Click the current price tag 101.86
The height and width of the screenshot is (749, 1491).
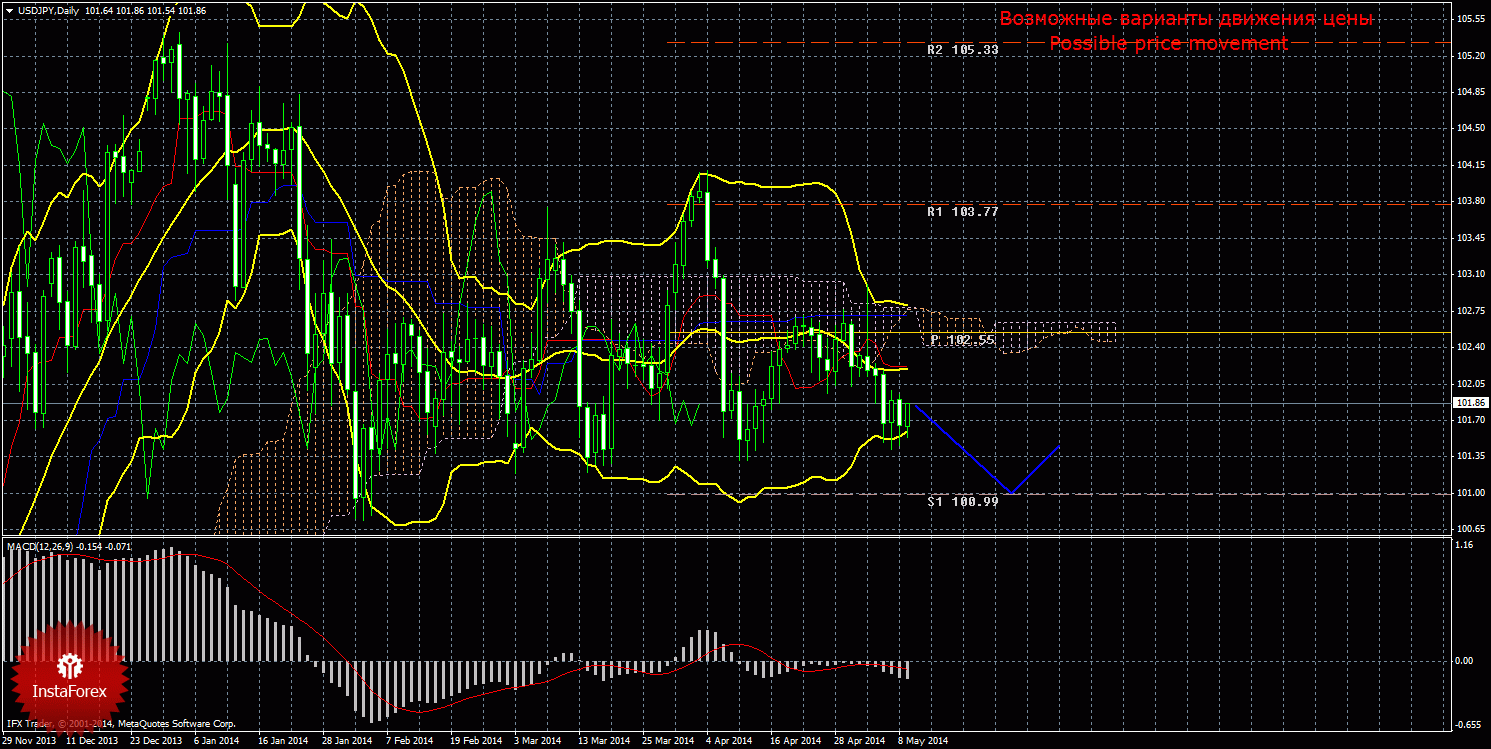1469,402
